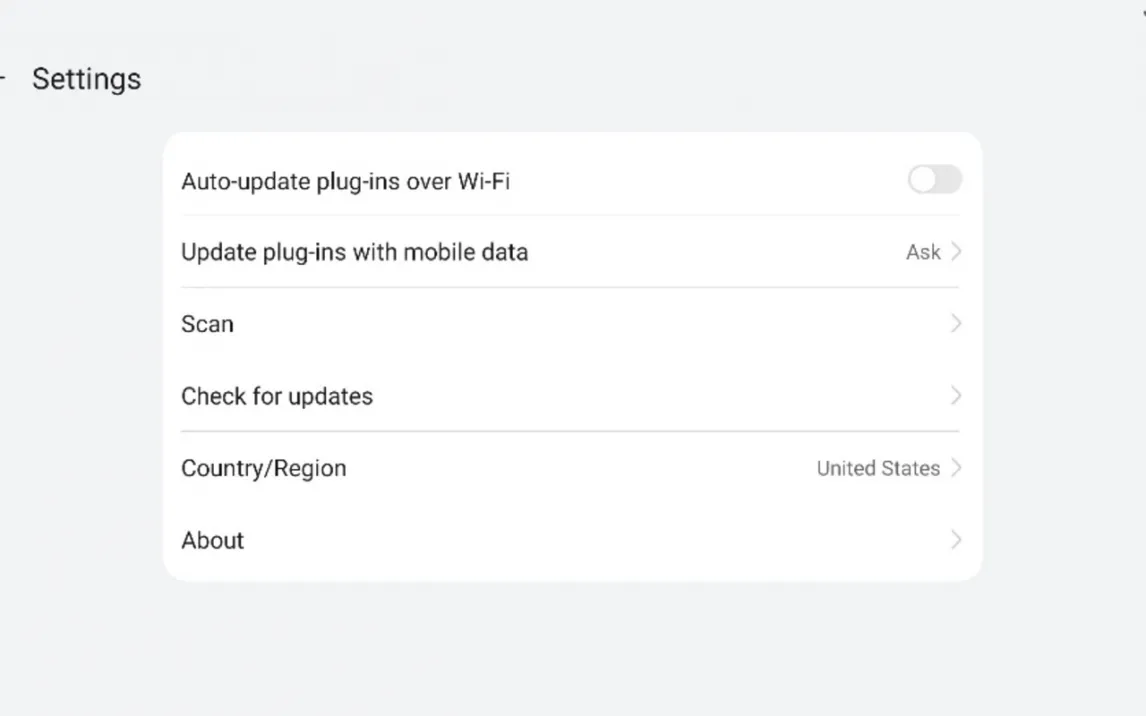Click the partially visible icon at top-right corner
1146x716 pixels.
point(1143,12)
